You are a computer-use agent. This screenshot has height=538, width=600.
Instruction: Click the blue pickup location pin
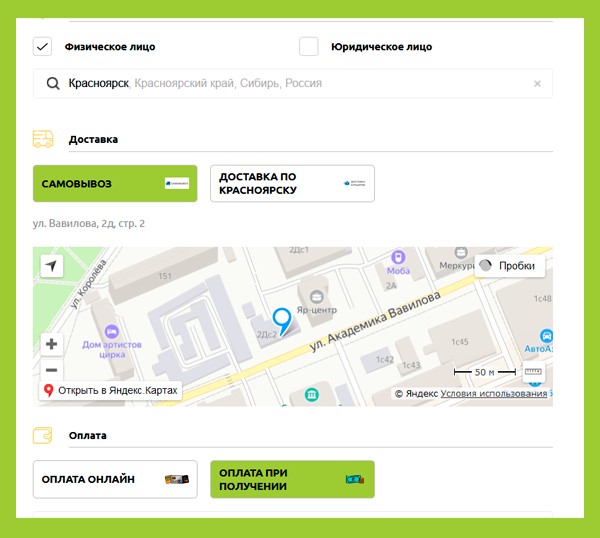pos(282,320)
